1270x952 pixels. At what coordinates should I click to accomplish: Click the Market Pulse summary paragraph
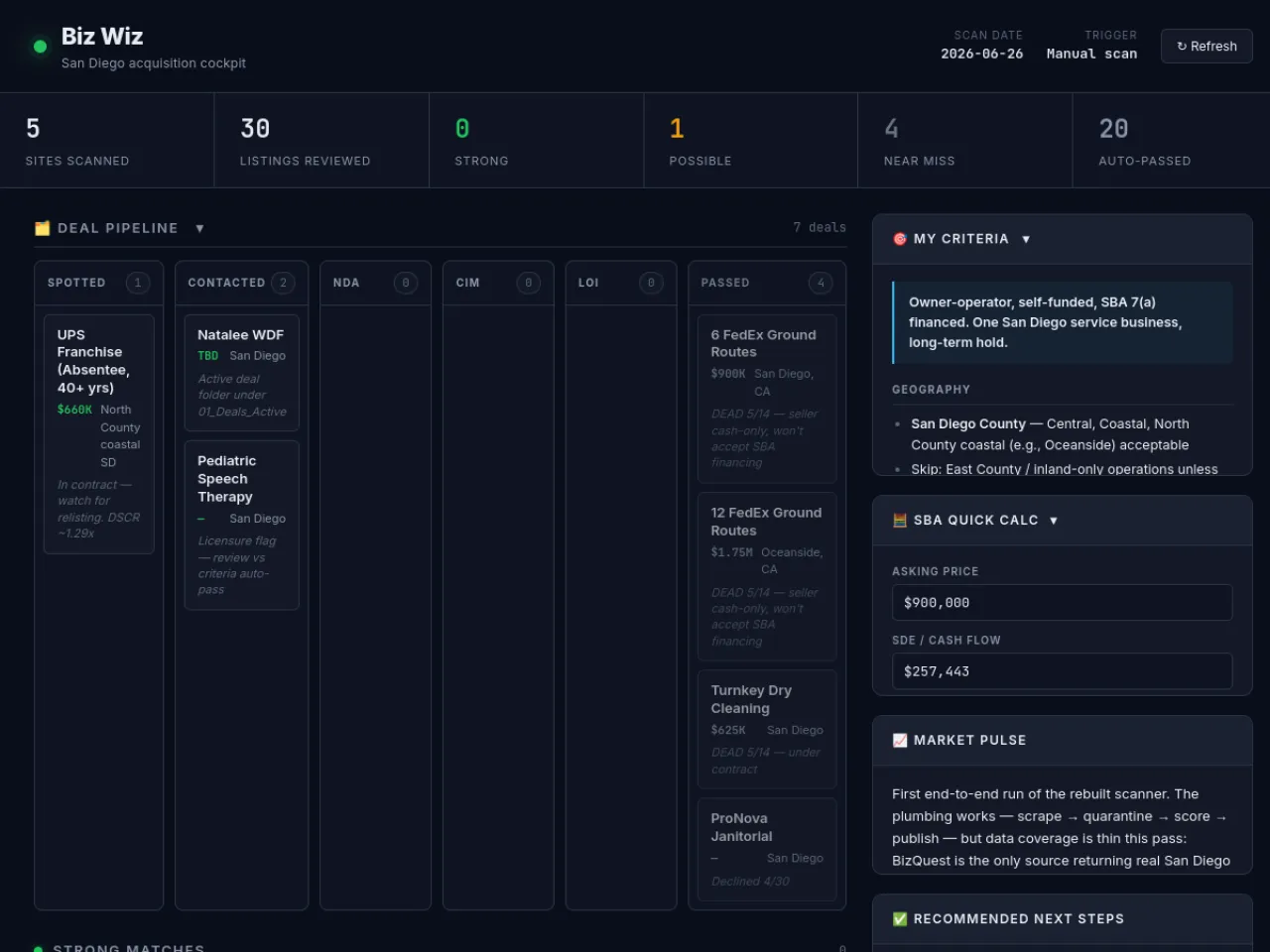pyautogui.click(x=1062, y=827)
